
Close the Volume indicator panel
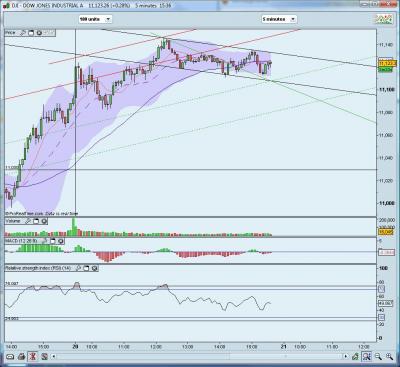(x=44, y=221)
